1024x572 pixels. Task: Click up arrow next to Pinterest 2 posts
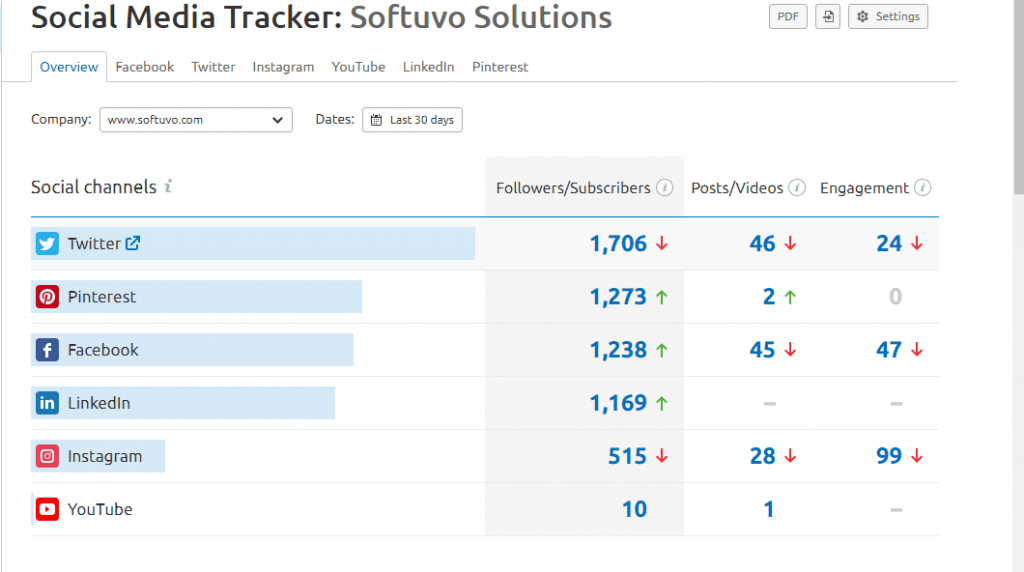(790, 297)
